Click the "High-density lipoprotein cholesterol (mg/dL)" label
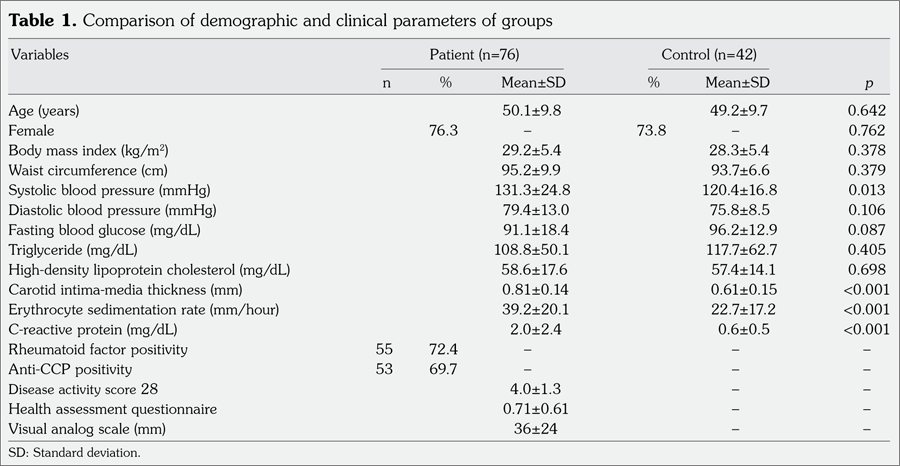 click(149, 270)
